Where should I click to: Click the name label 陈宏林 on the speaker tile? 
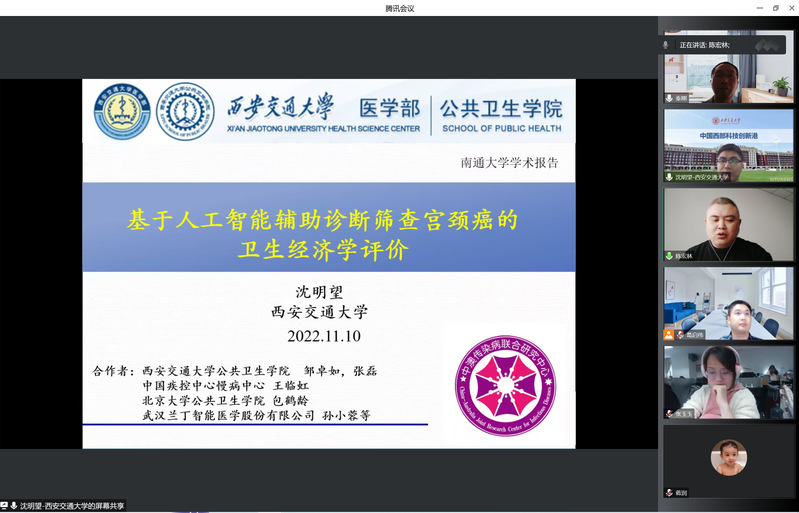(x=684, y=256)
